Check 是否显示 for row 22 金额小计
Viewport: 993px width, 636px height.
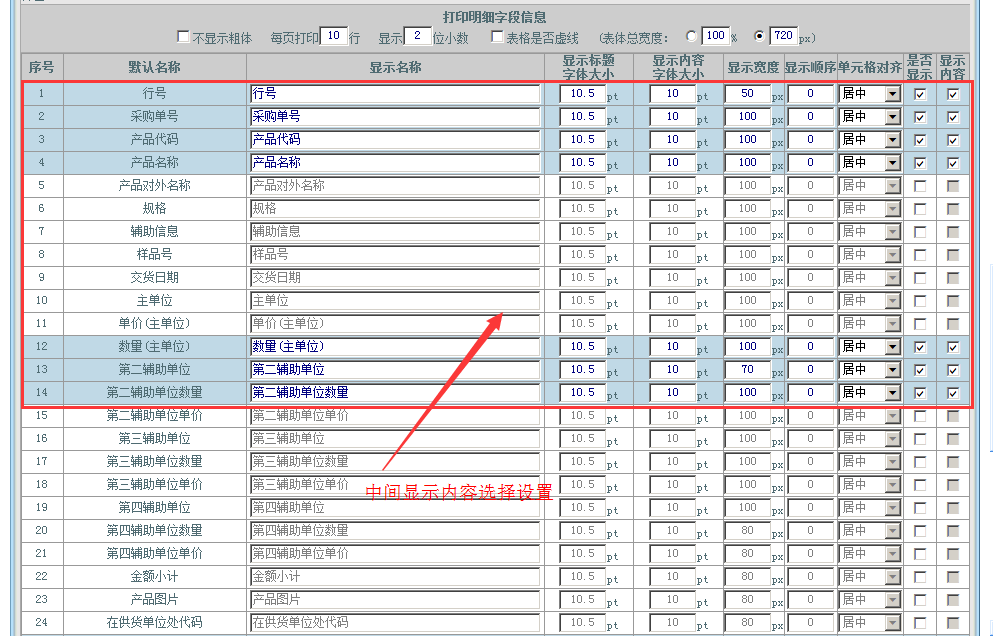coord(920,577)
